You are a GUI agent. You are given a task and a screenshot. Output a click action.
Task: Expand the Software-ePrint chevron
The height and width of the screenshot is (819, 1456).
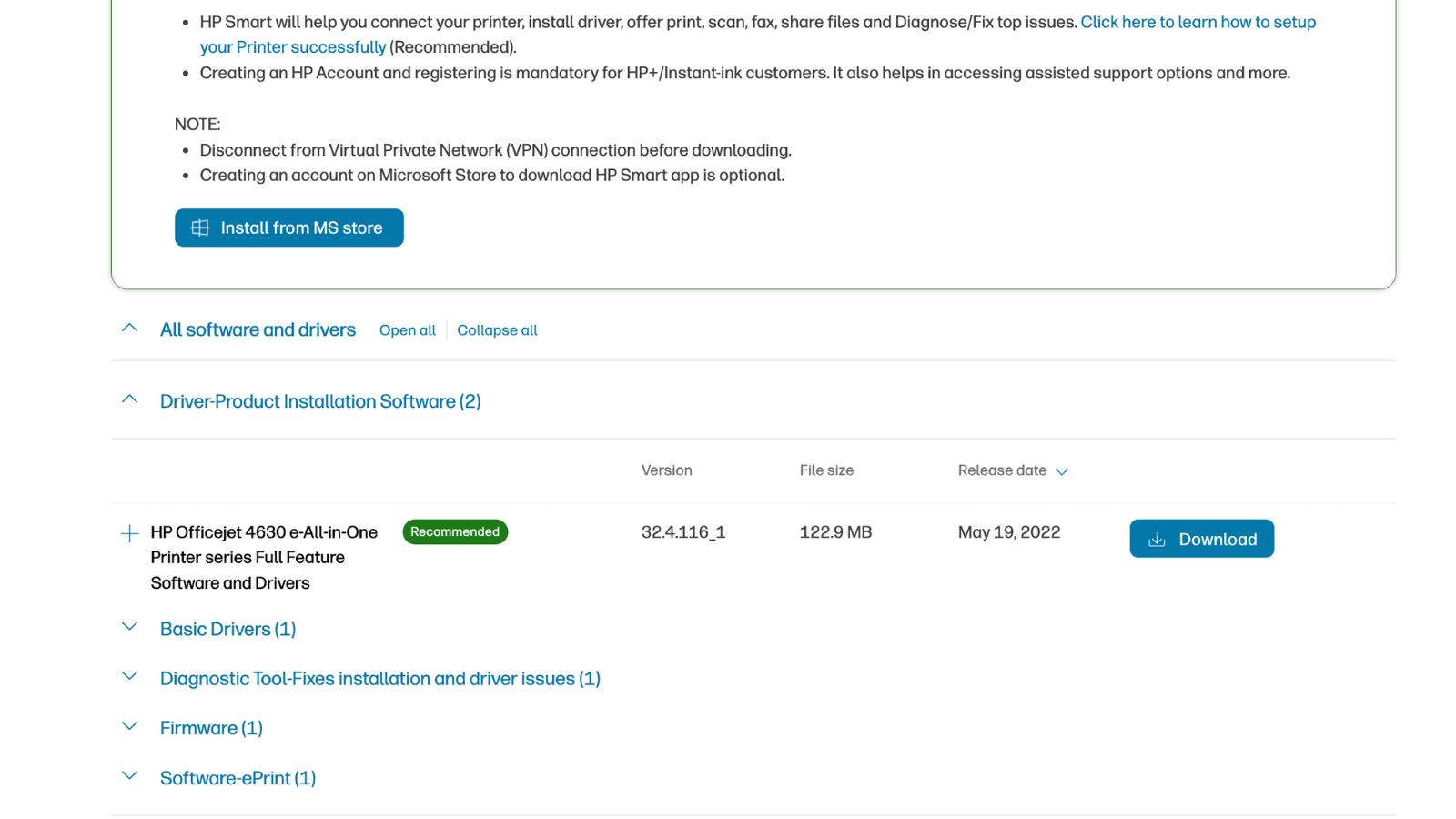(x=129, y=775)
